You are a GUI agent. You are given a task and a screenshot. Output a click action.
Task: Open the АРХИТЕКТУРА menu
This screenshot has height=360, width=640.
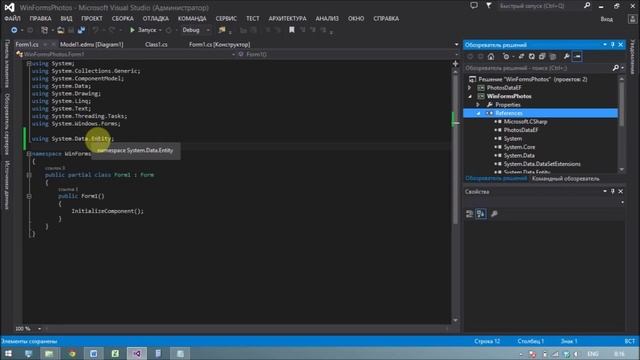click(287, 18)
